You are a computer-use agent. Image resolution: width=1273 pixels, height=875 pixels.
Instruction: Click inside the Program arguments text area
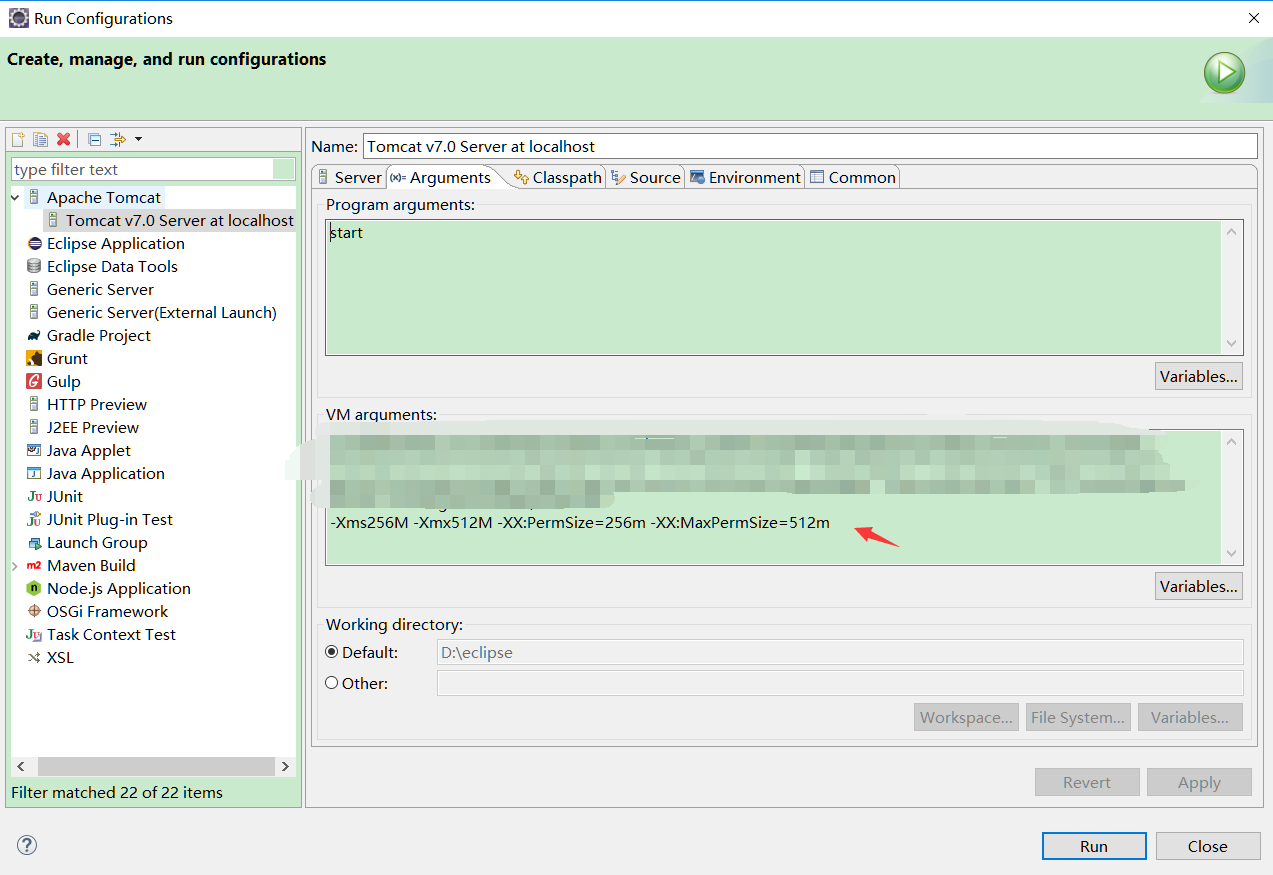point(773,288)
